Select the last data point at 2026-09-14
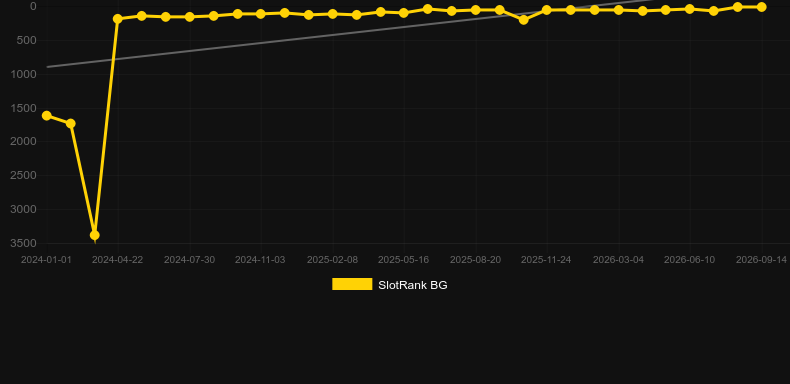The image size is (790, 384). 761,7
